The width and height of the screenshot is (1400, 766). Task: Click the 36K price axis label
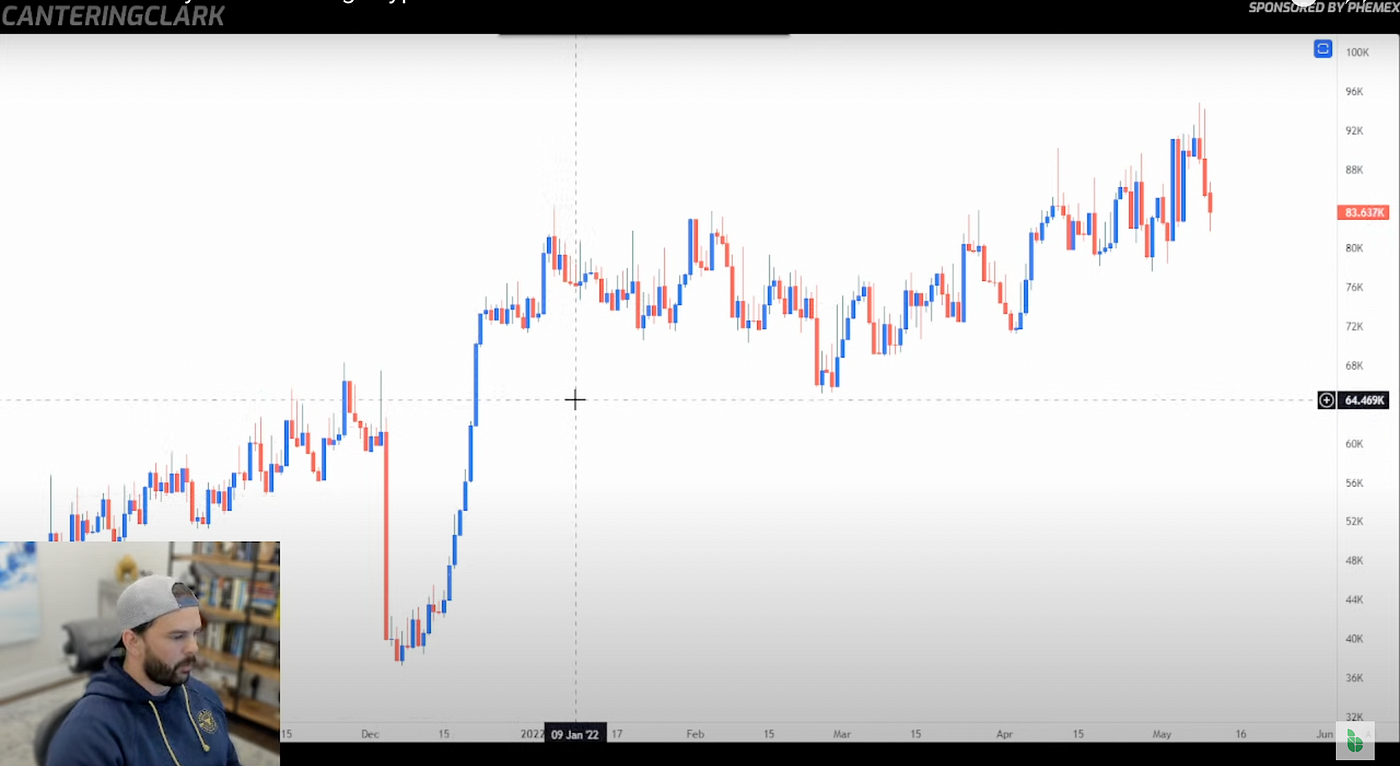[1354, 677]
